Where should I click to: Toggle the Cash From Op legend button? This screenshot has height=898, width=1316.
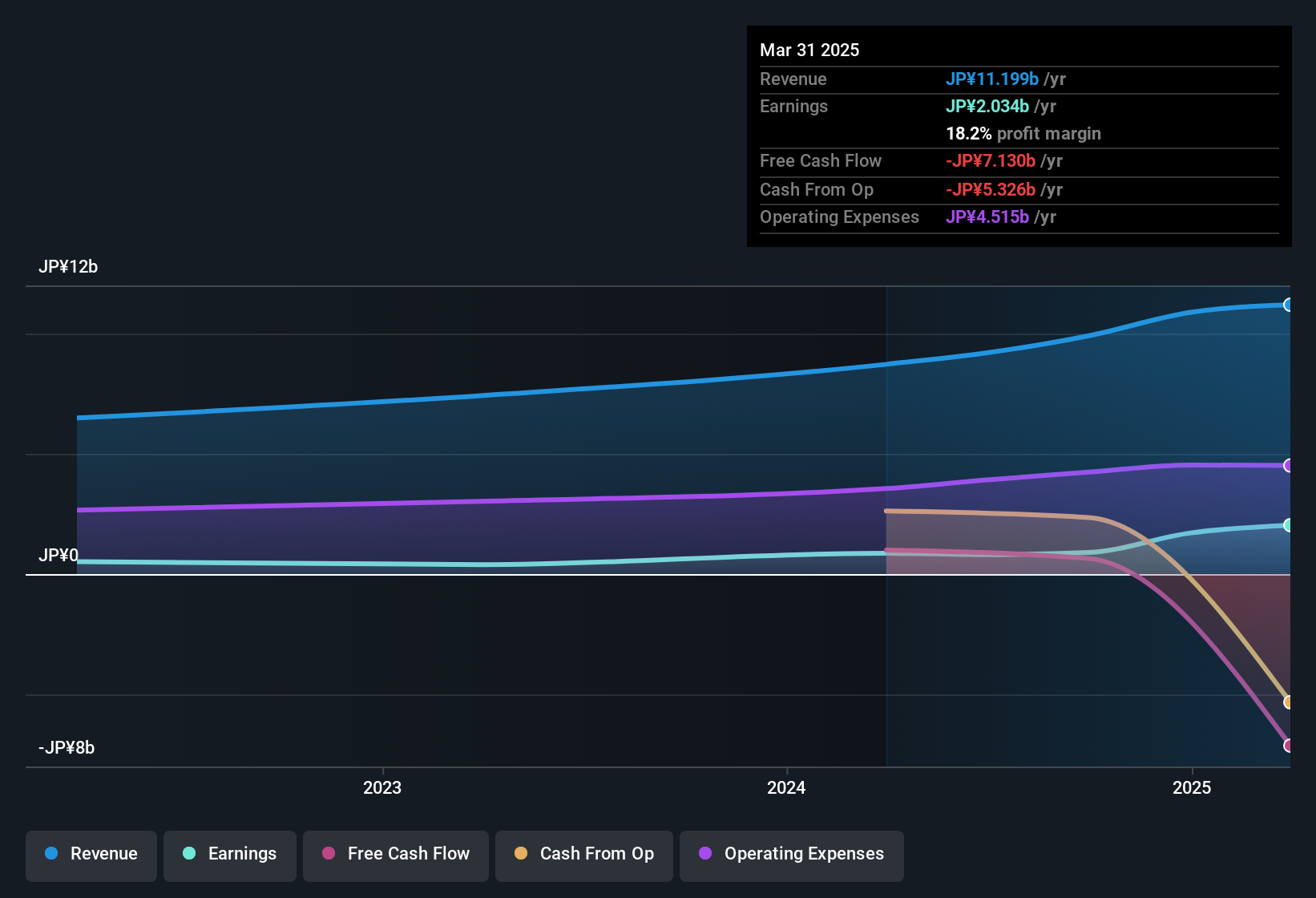[584, 856]
